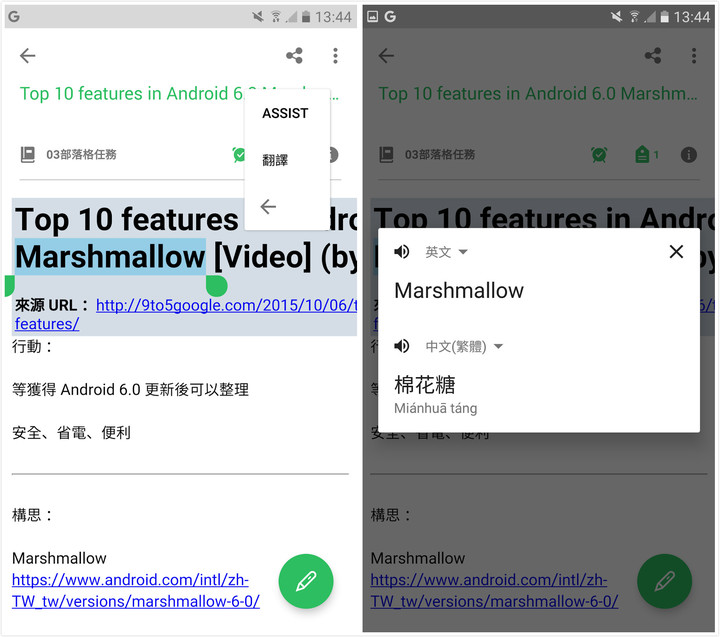Tap notebook icon in right screen
This screenshot has height=637, width=720.
386,154
